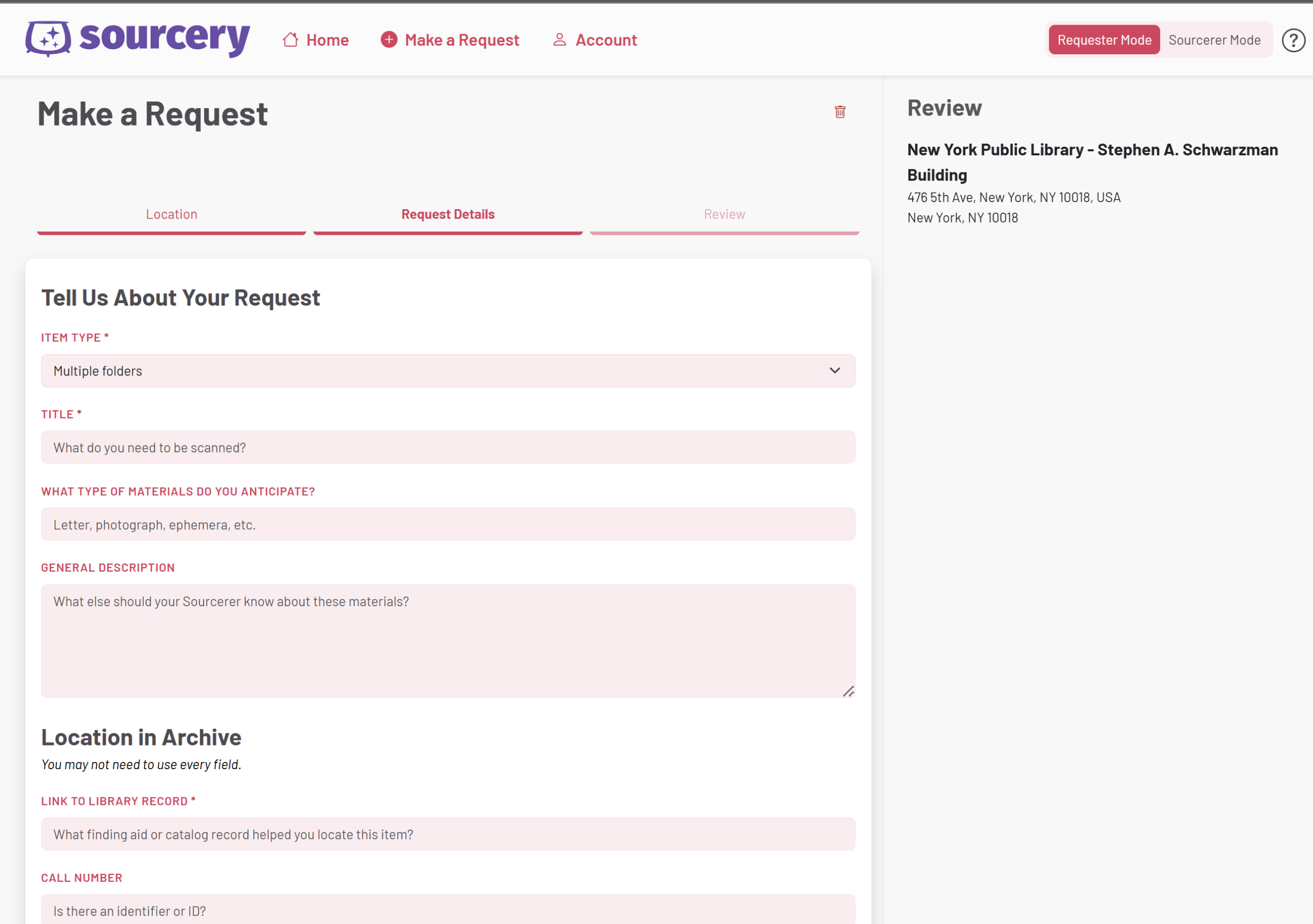This screenshot has height=924, width=1313.
Task: Open the Make a Request page
Action: click(462, 39)
